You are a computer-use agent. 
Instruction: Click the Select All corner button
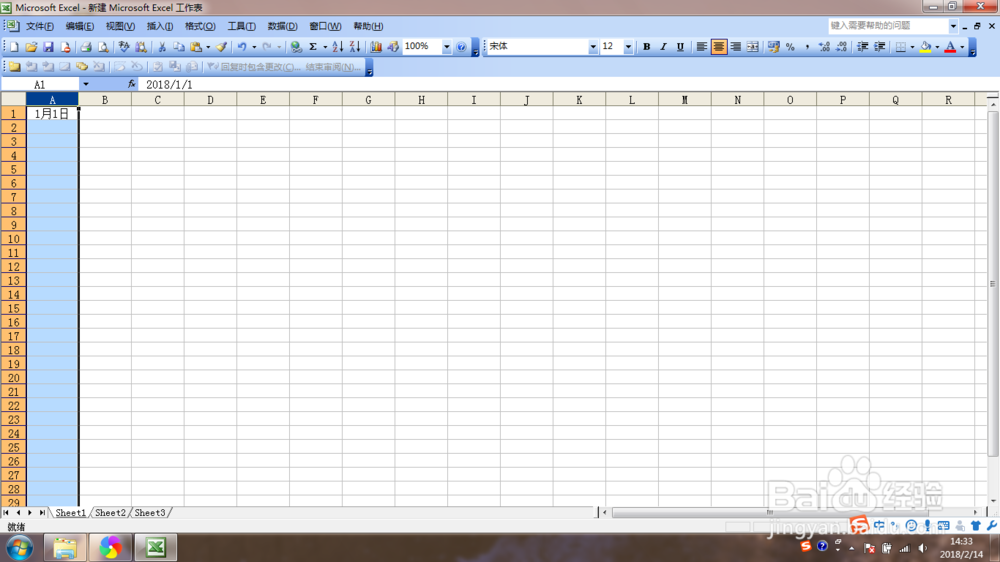pos(13,99)
